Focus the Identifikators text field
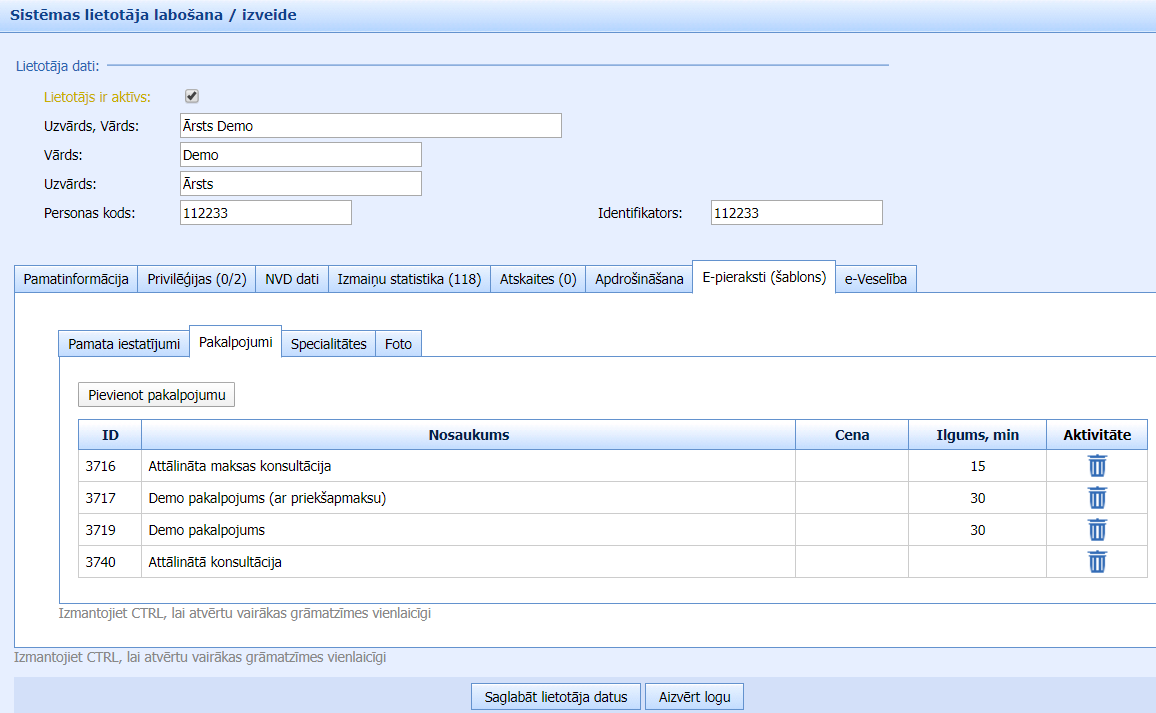This screenshot has width=1156, height=713. pos(796,213)
